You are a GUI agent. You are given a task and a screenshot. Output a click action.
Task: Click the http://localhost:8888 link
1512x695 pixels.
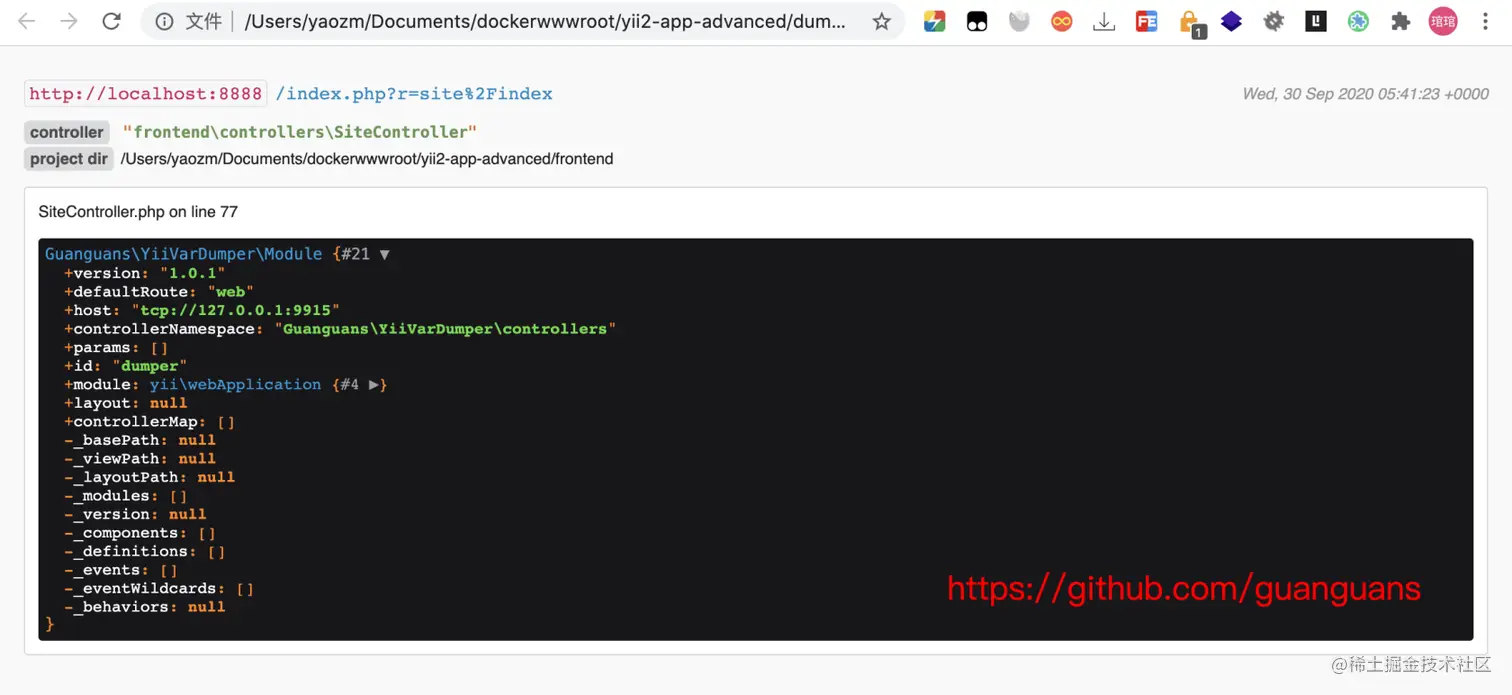click(x=144, y=93)
